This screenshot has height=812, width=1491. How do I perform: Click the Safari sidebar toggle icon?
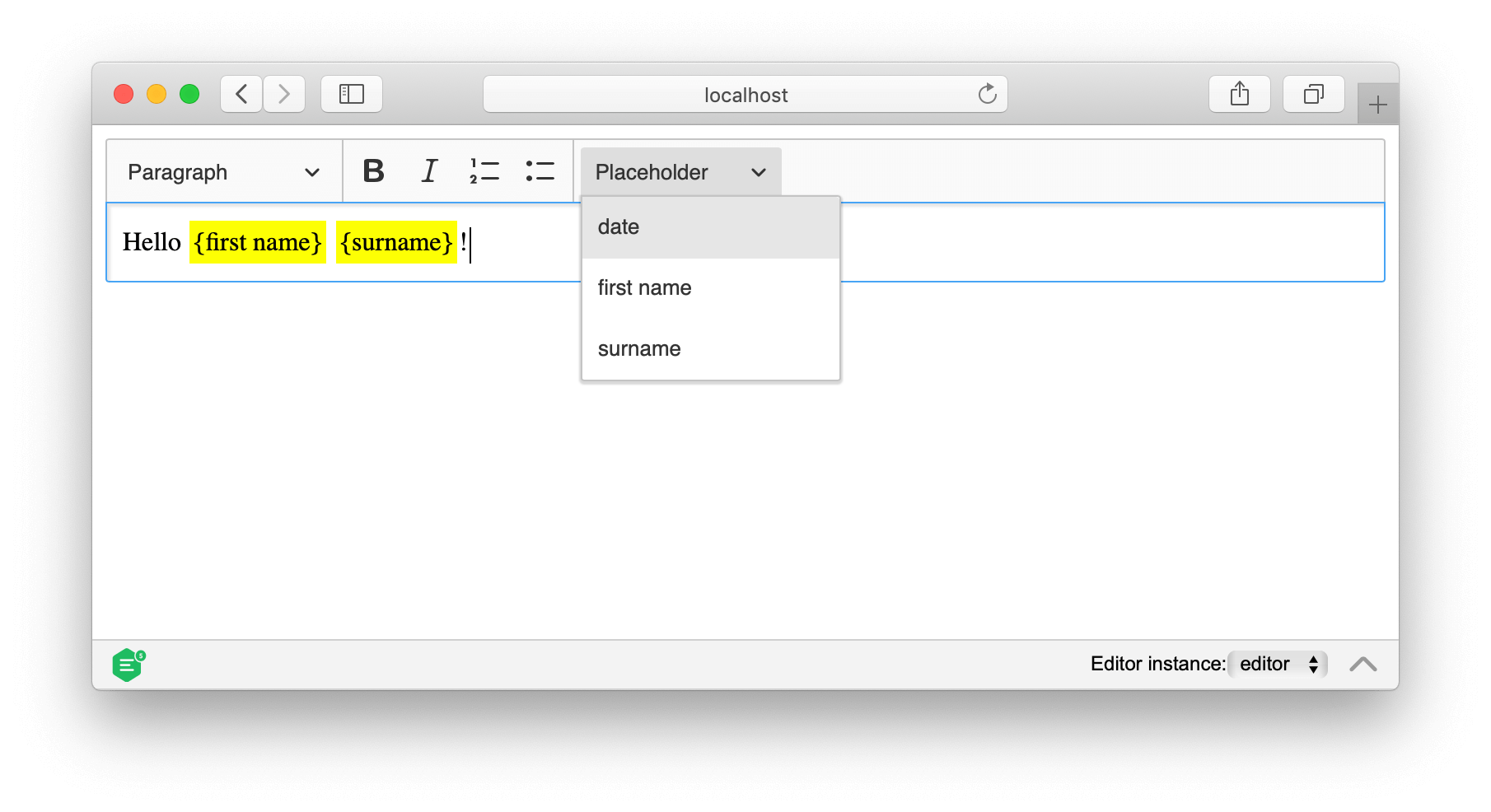(x=352, y=94)
